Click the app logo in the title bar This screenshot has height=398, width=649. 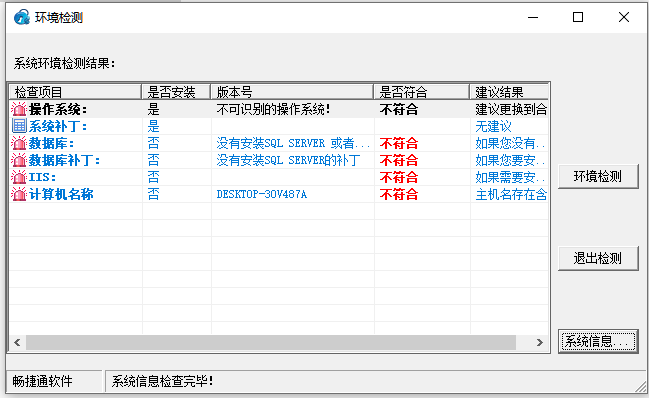[22, 17]
